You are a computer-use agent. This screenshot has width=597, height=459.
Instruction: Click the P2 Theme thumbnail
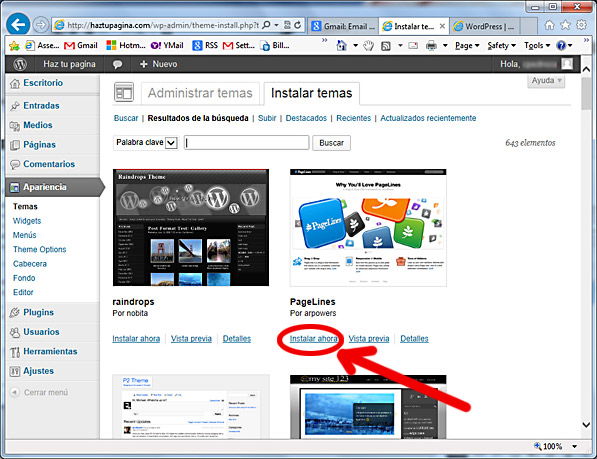click(191, 406)
